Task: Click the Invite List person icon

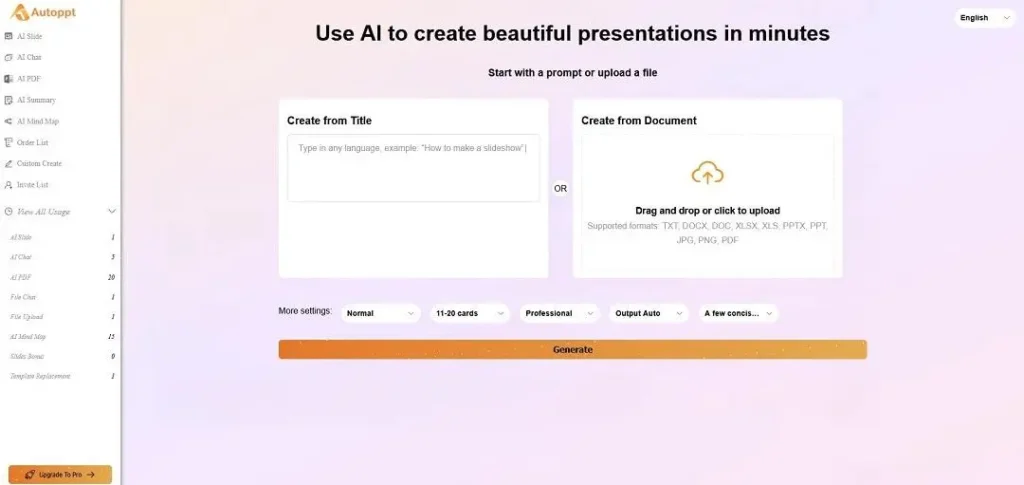Action: [x=8, y=185]
